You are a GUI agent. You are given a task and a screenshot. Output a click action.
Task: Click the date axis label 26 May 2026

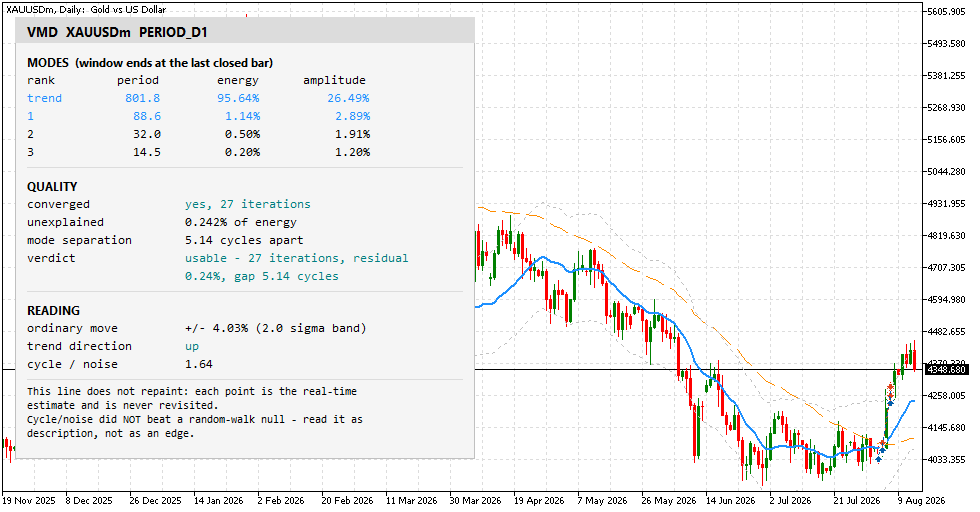coord(669,501)
